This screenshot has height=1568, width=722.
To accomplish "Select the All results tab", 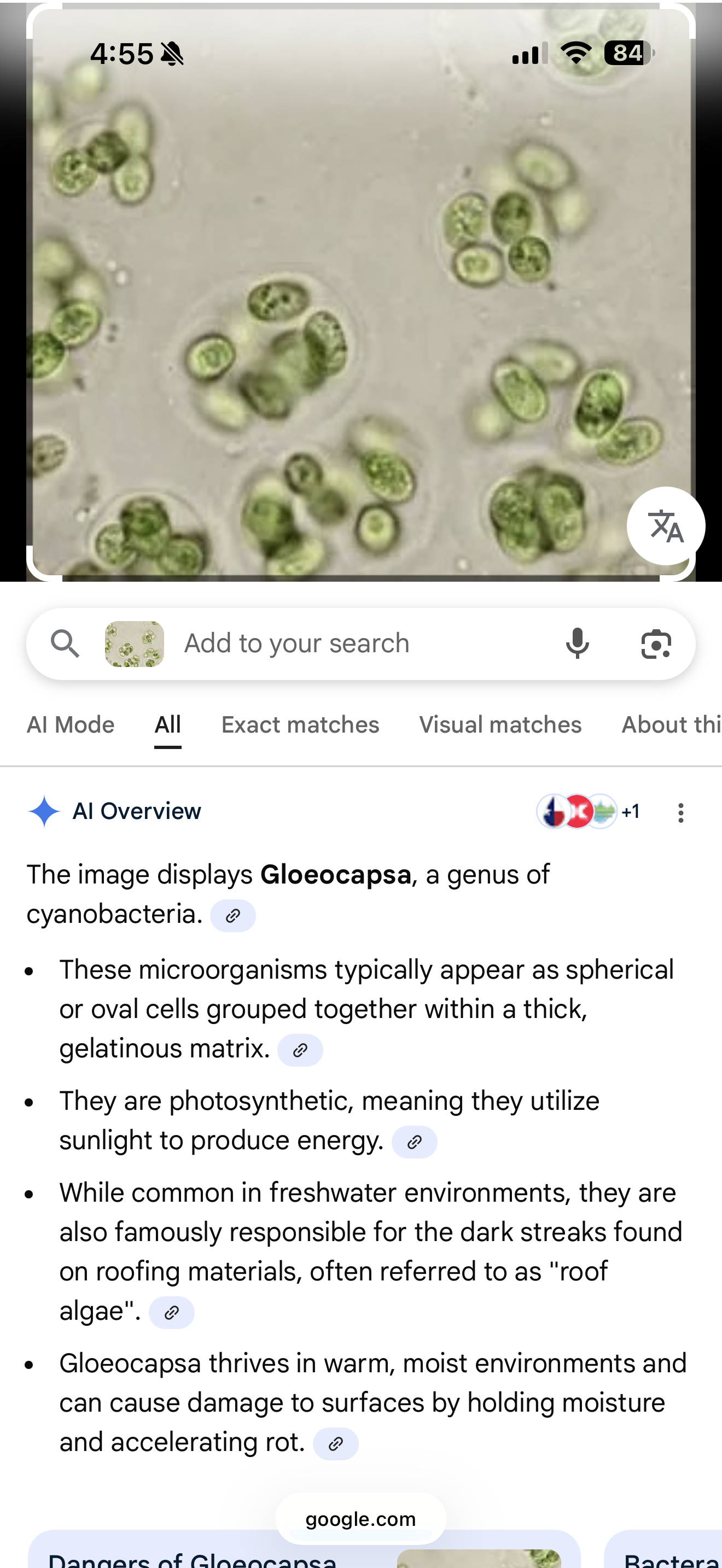I will point(167,725).
